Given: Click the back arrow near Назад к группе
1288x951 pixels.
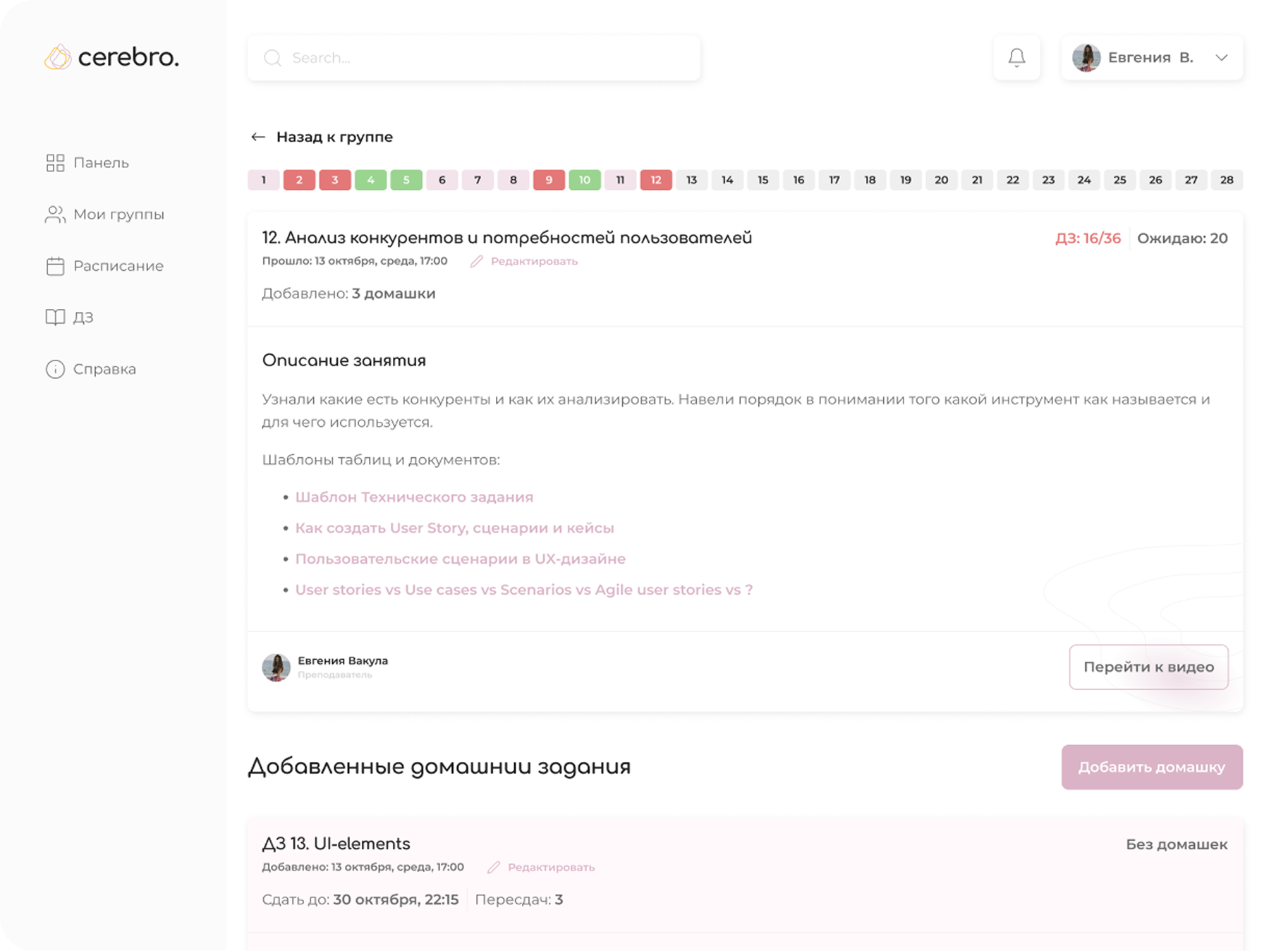Looking at the screenshot, I should [x=258, y=137].
